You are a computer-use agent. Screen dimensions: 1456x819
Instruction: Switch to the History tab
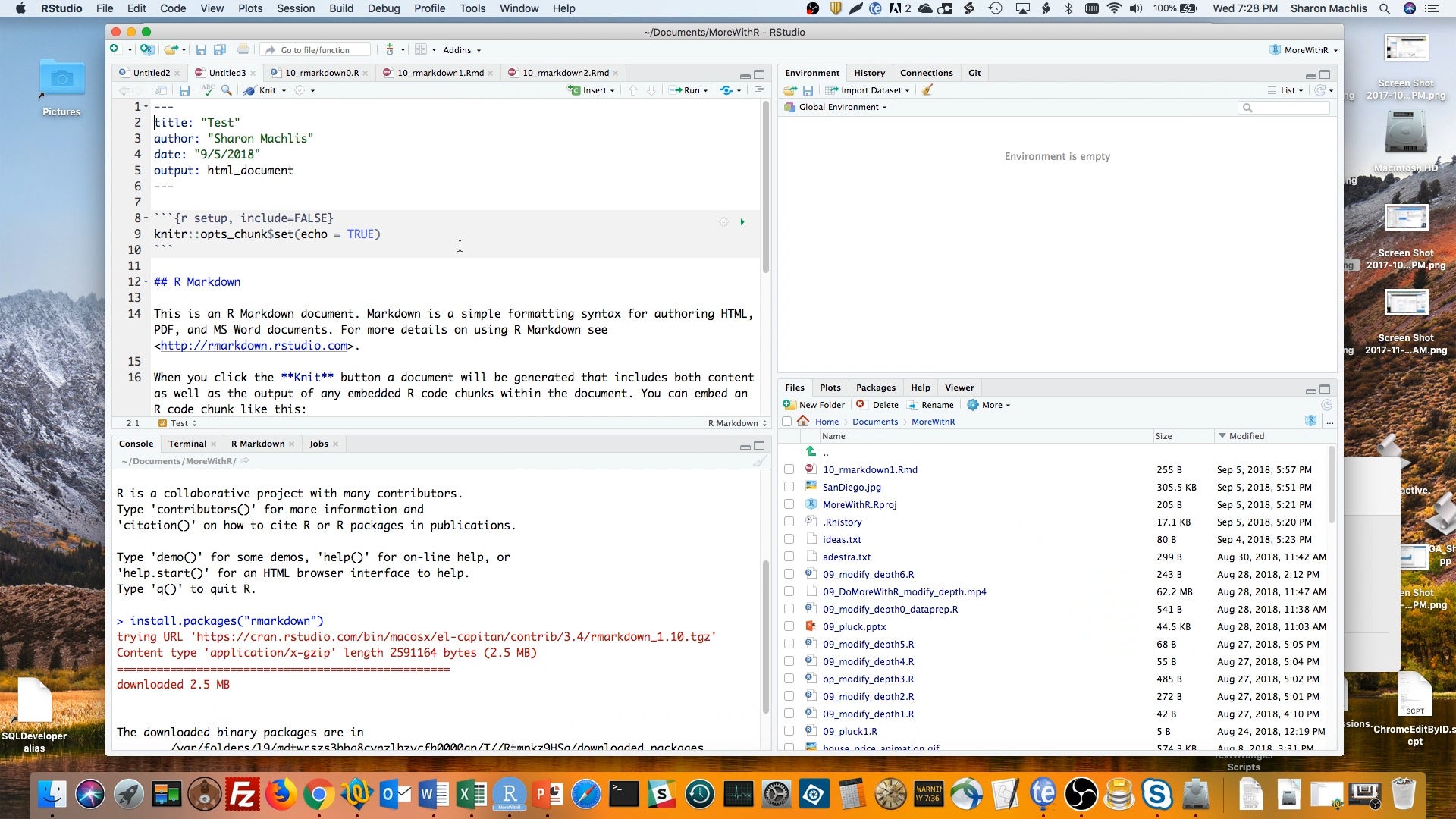(869, 73)
